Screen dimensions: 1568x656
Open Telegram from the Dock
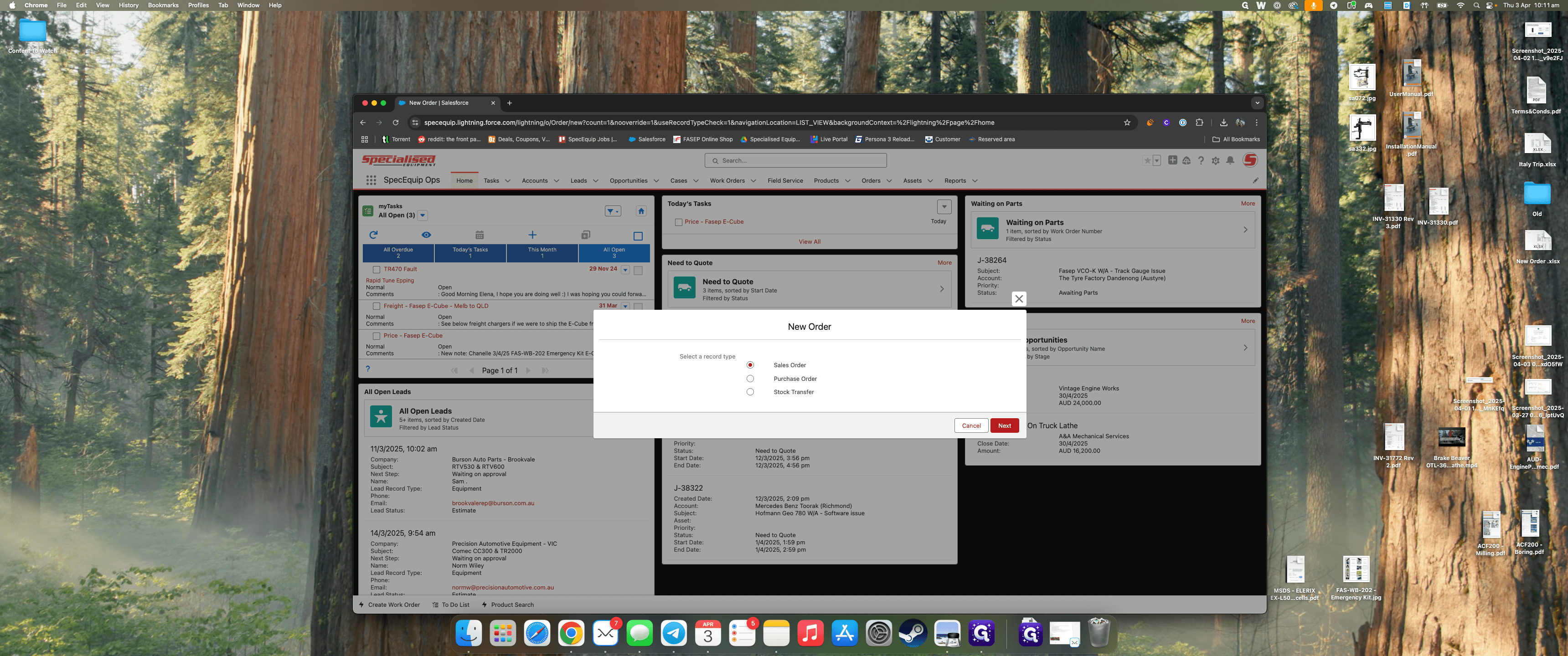point(673,634)
